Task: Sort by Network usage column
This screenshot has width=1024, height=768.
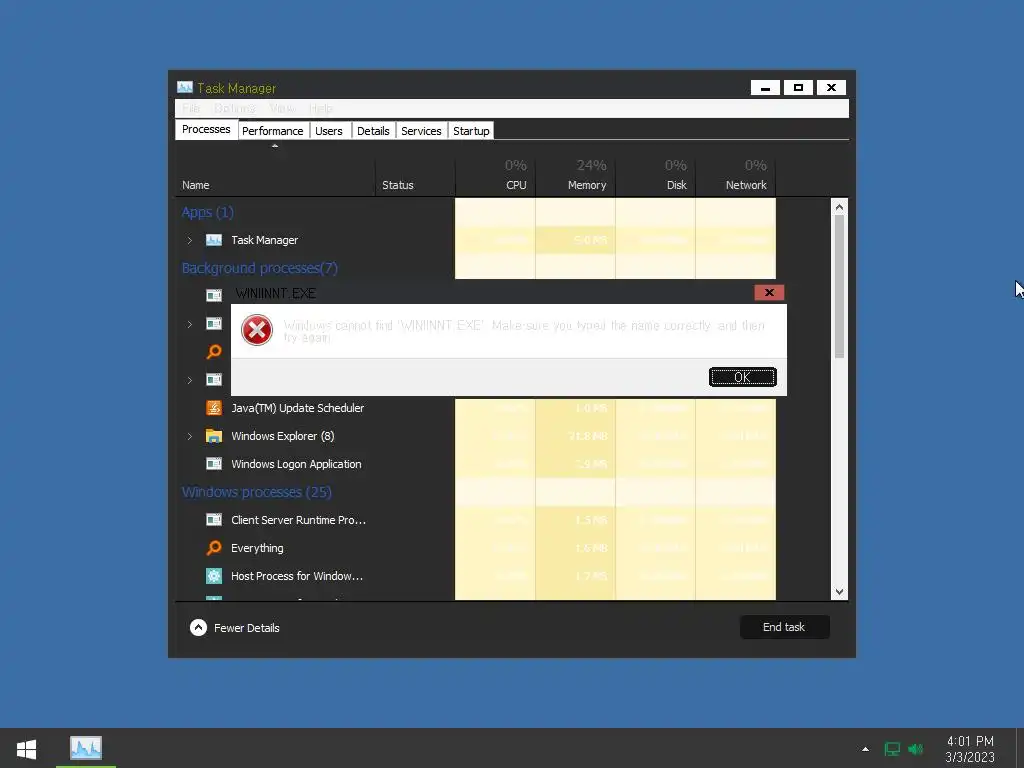Action: [x=736, y=176]
